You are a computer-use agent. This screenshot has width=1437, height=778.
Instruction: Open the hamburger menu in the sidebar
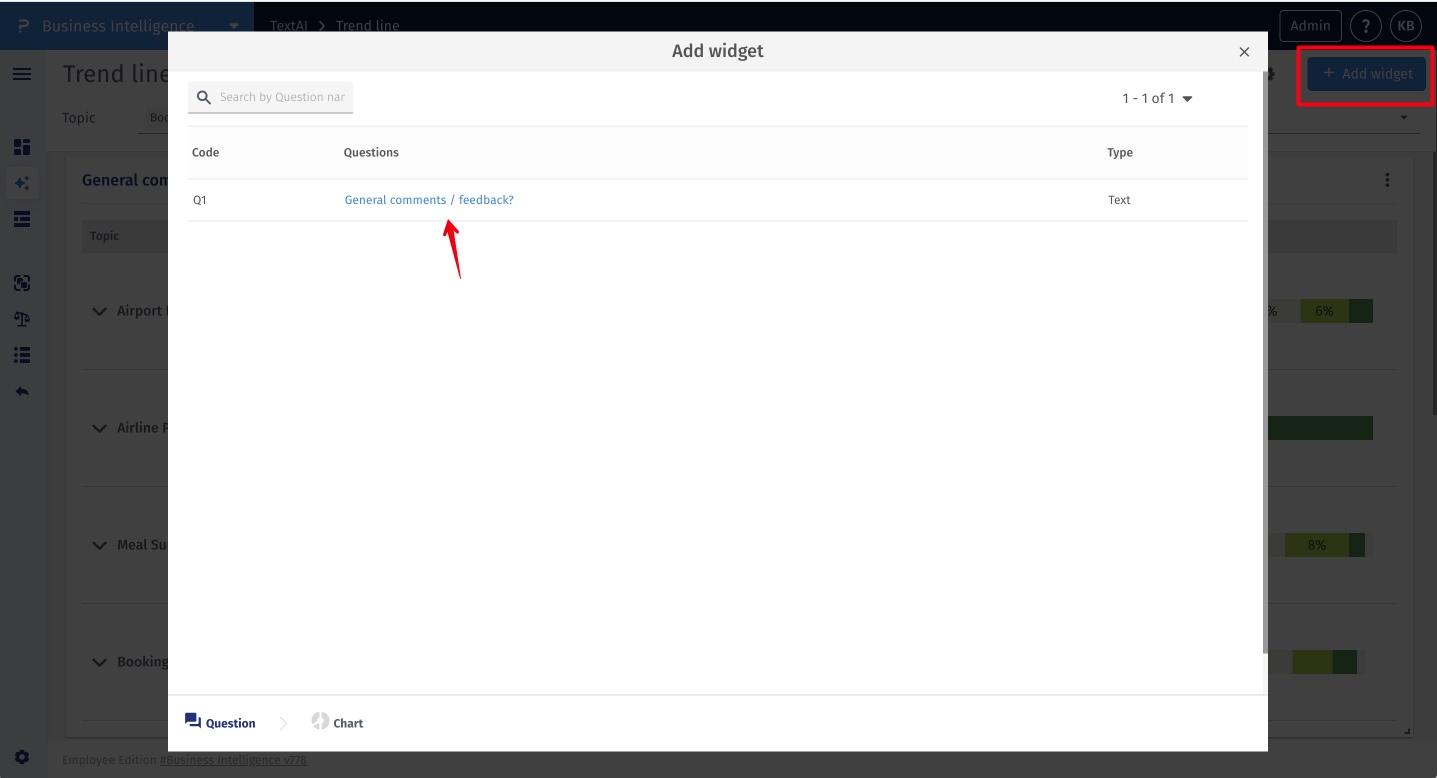click(x=21, y=72)
